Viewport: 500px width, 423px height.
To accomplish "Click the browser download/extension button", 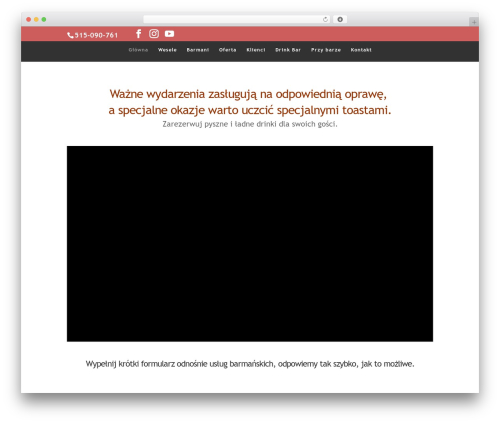I will pos(340,19).
